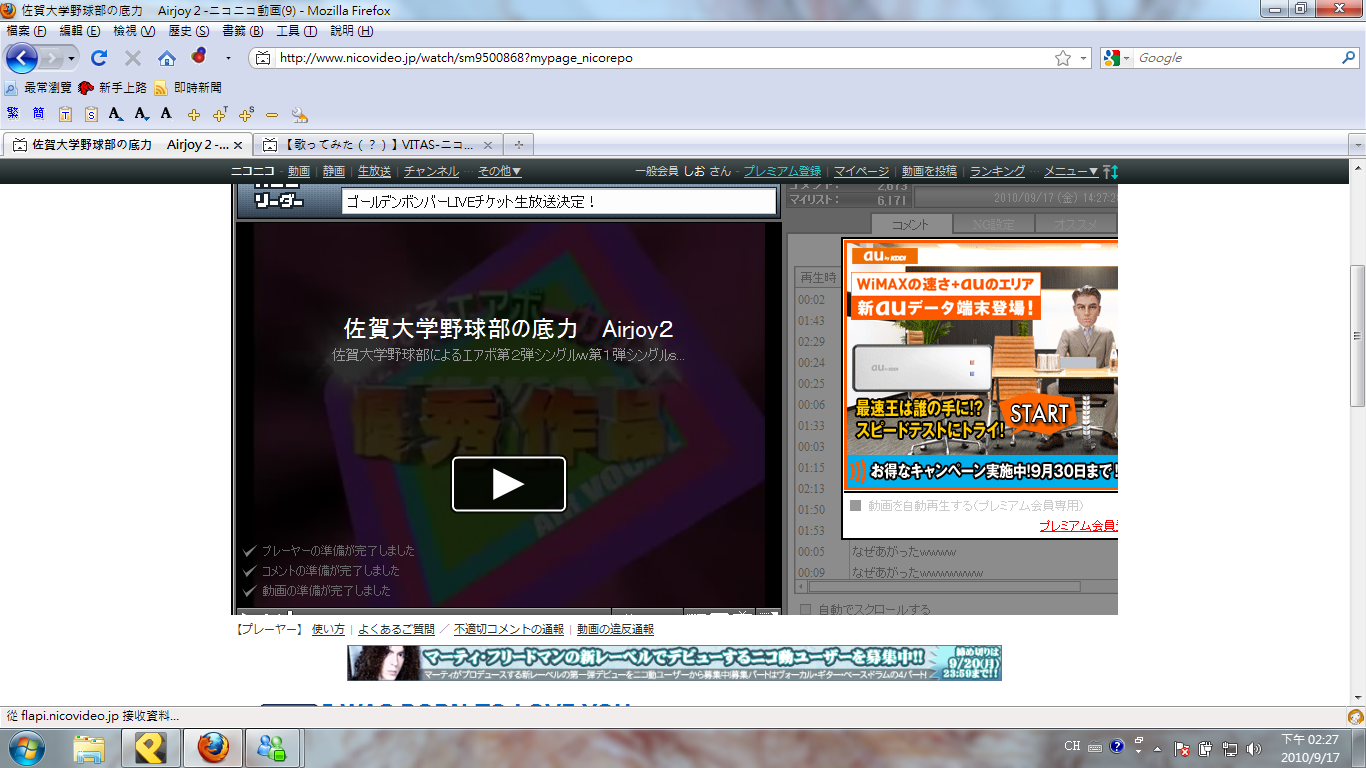Open the 生放送 link
Screen dimensions: 1366x768
[375, 172]
